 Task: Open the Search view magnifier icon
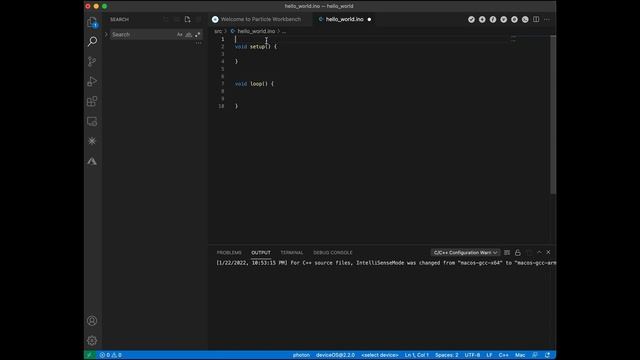click(x=92, y=41)
